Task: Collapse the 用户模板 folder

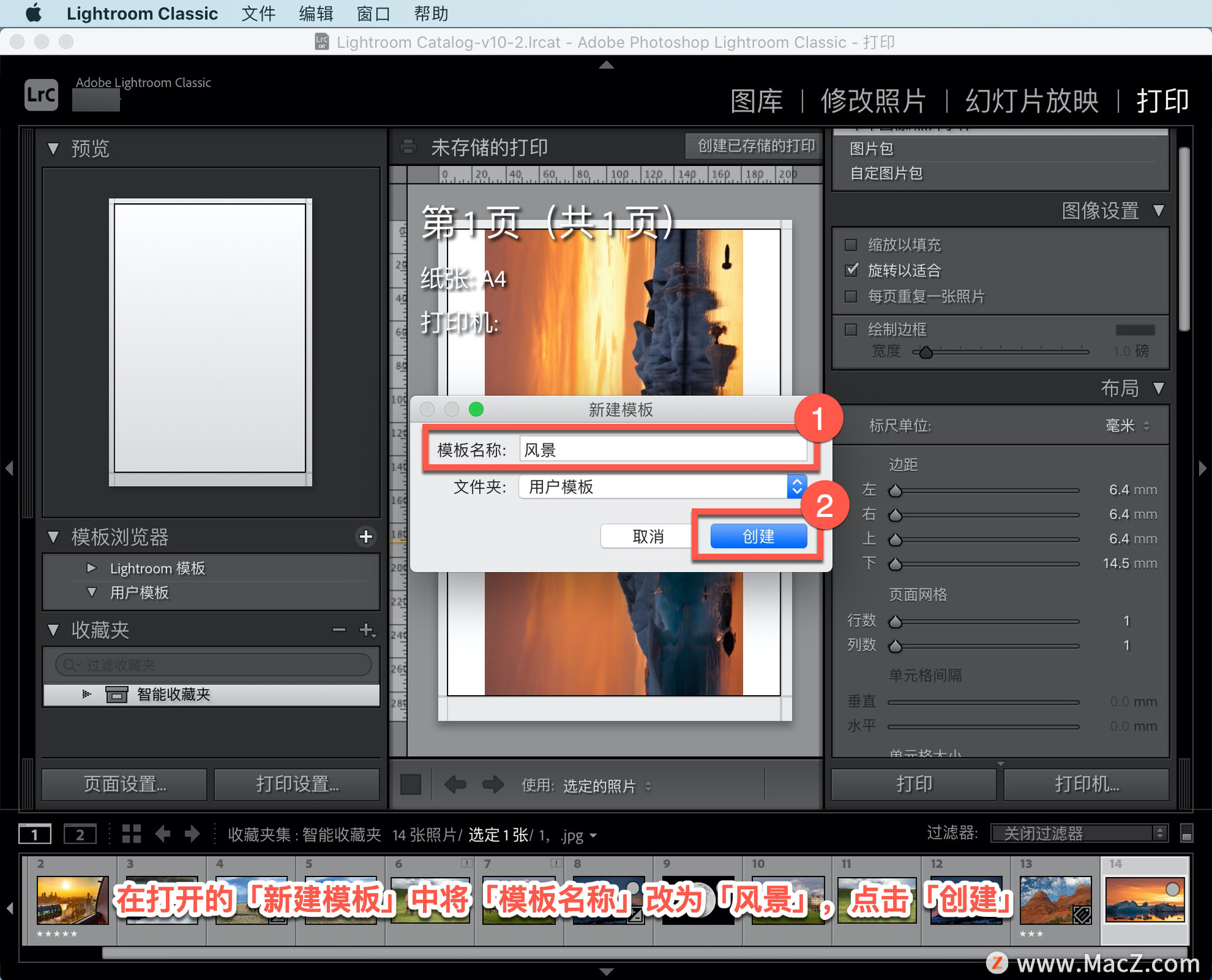Action: click(x=92, y=592)
